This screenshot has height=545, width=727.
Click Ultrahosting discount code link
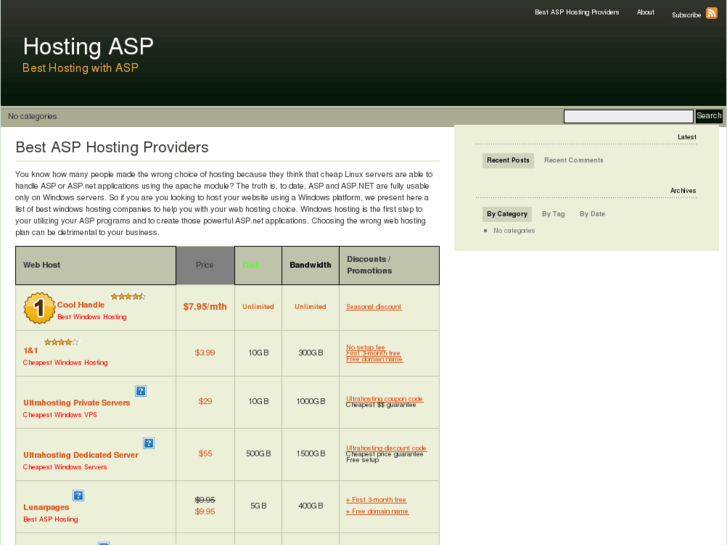pyautogui.click(x=386, y=448)
